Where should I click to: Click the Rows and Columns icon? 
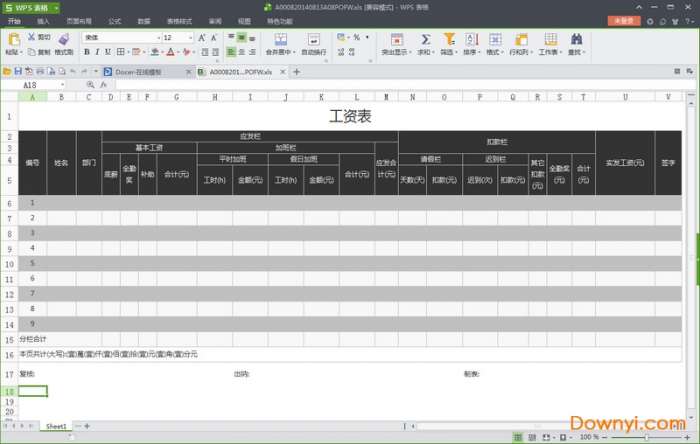tap(521, 39)
